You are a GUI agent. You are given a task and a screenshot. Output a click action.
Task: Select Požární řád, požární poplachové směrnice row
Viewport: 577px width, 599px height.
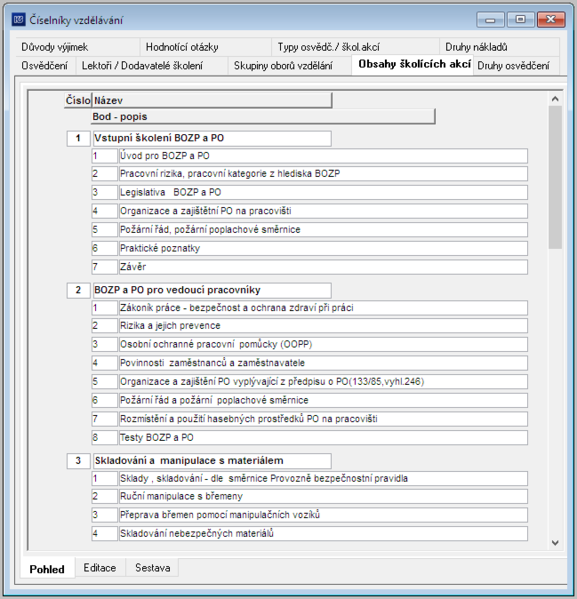pyautogui.click(x=323, y=230)
